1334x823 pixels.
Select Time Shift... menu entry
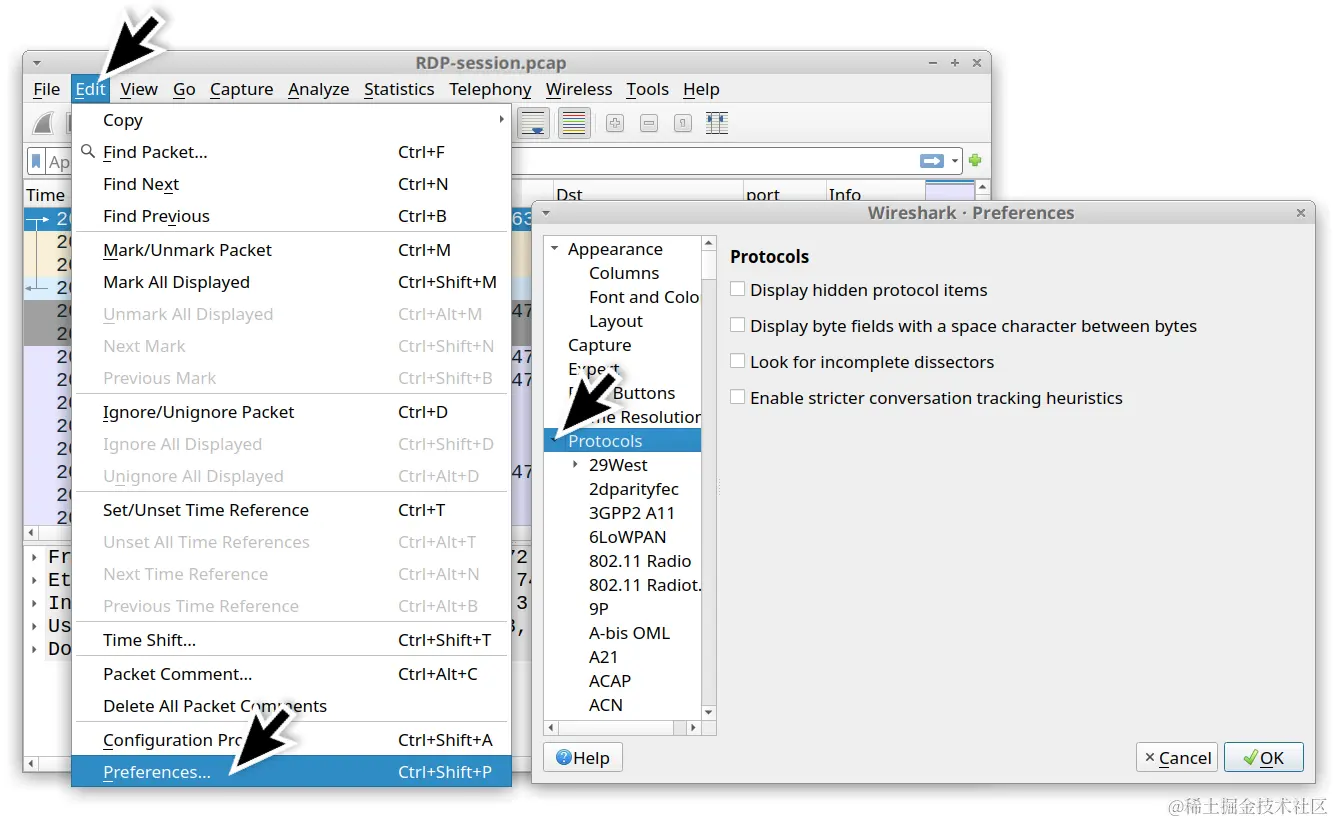(291, 640)
